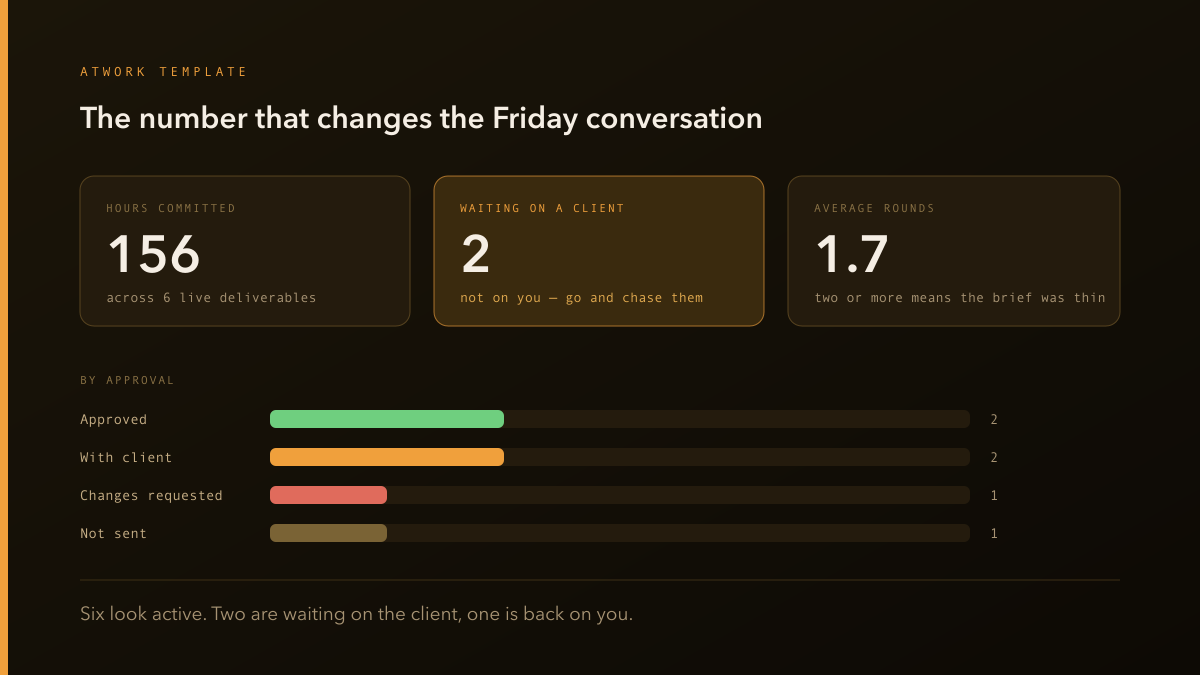Click the 1.7 average rounds number
This screenshot has width=1200, height=675.
[852, 254]
